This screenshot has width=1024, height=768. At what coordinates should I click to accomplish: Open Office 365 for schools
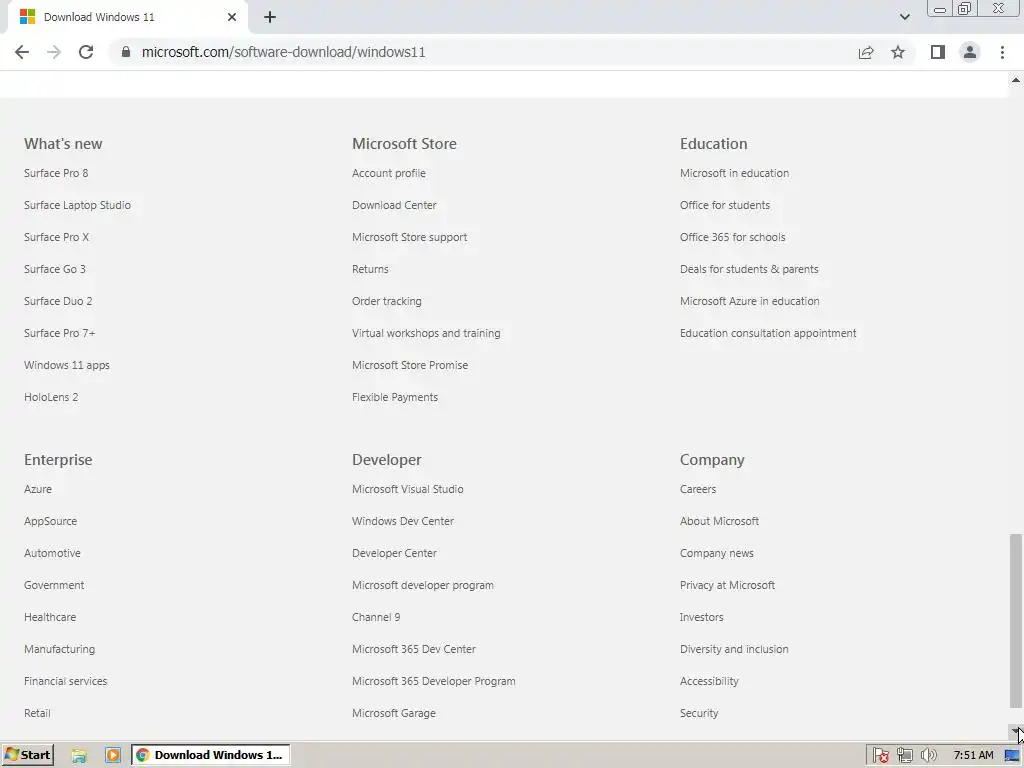point(733,237)
